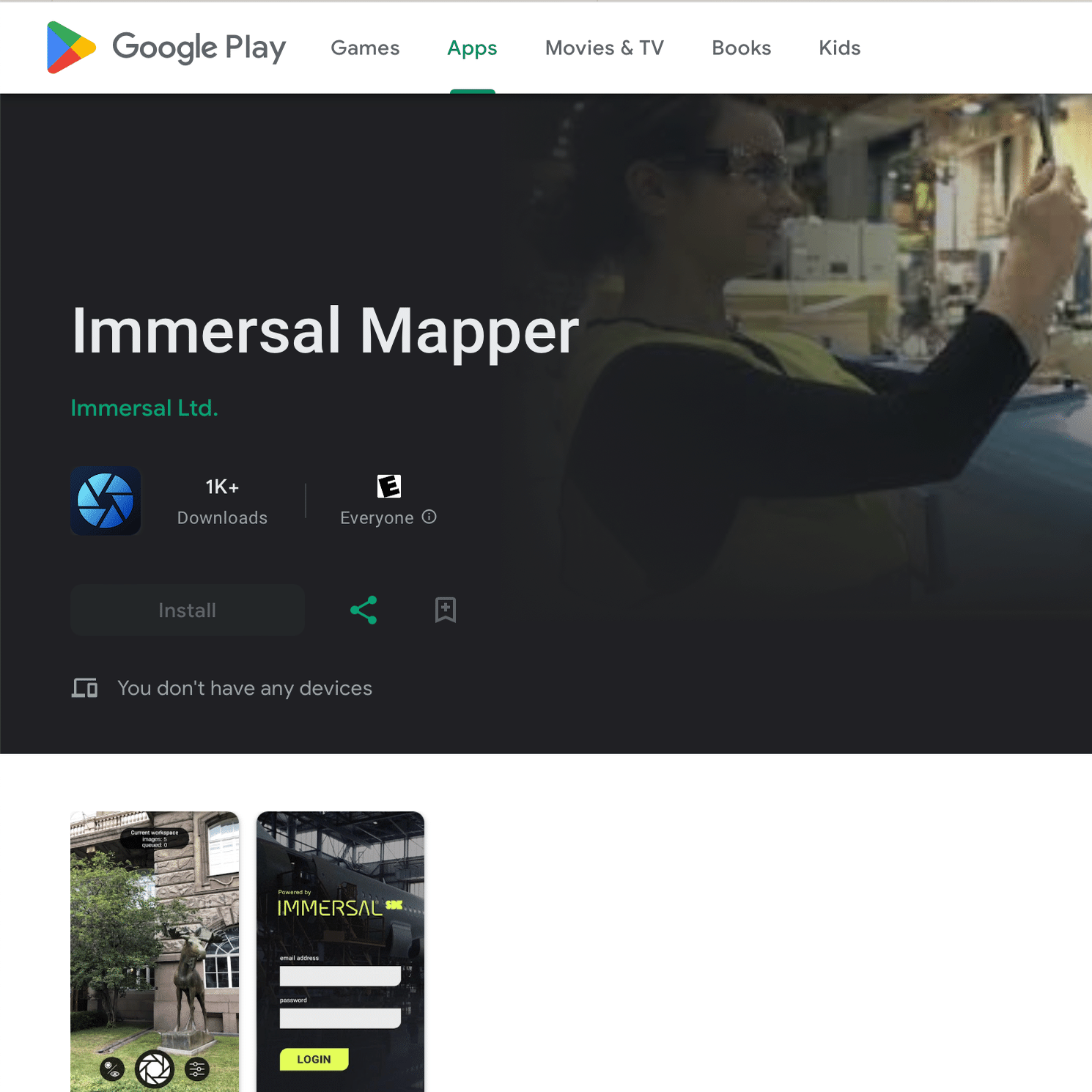Add app to wishlist bookmark icon

click(446, 610)
